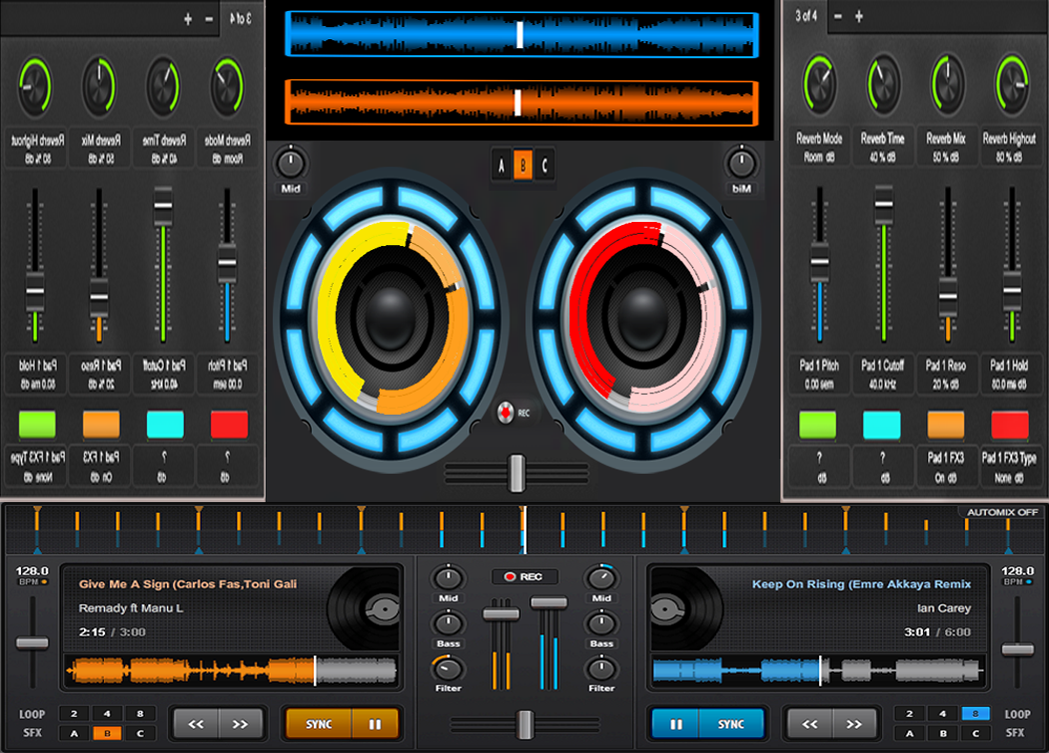This screenshot has width=1049, height=753.
Task: Click the plus button next to '3 of 4' on right
Action: (859, 17)
